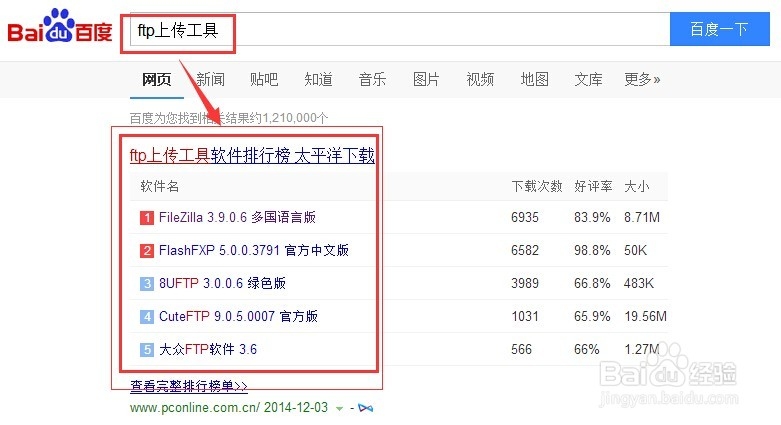Click rating 66% in the 大众FTP软件 row
781x425 pixels.
pos(587,349)
